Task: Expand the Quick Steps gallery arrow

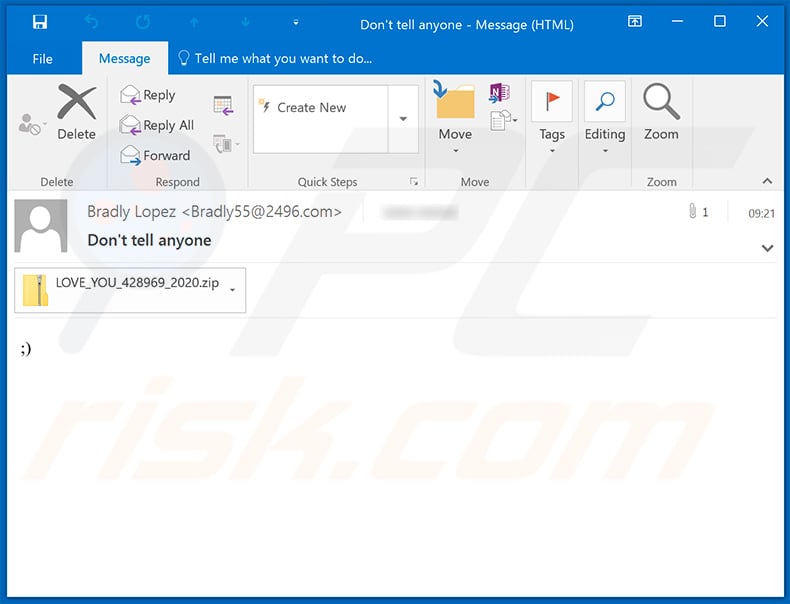Action: click(x=403, y=119)
